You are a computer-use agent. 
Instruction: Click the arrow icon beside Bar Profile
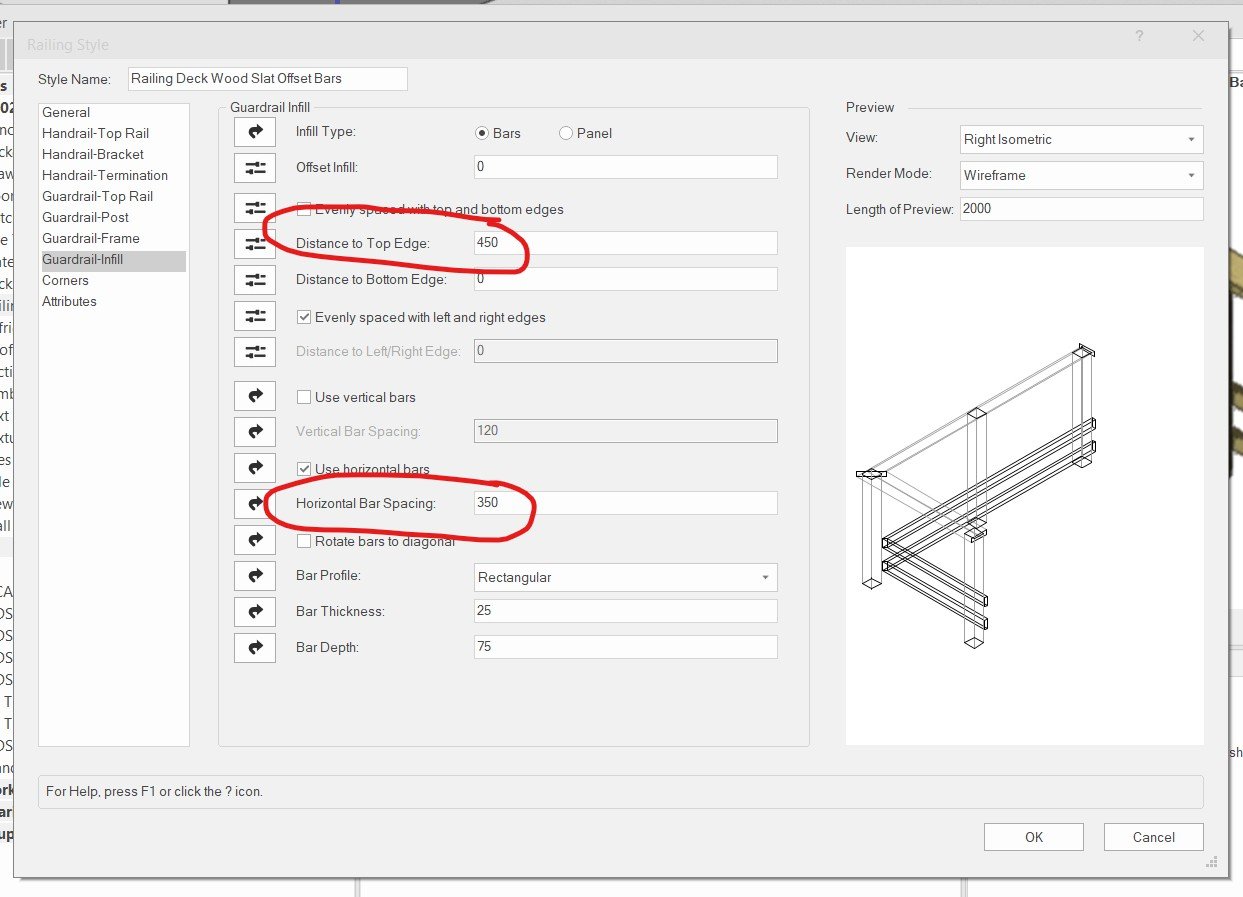click(x=255, y=575)
